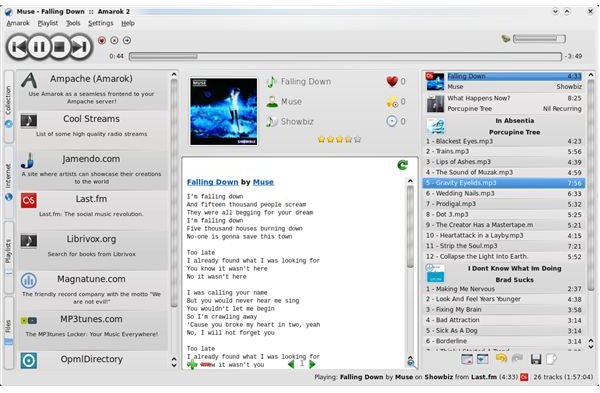Click the clear playlist icon
The width and height of the screenshot is (600, 393).
point(467,359)
